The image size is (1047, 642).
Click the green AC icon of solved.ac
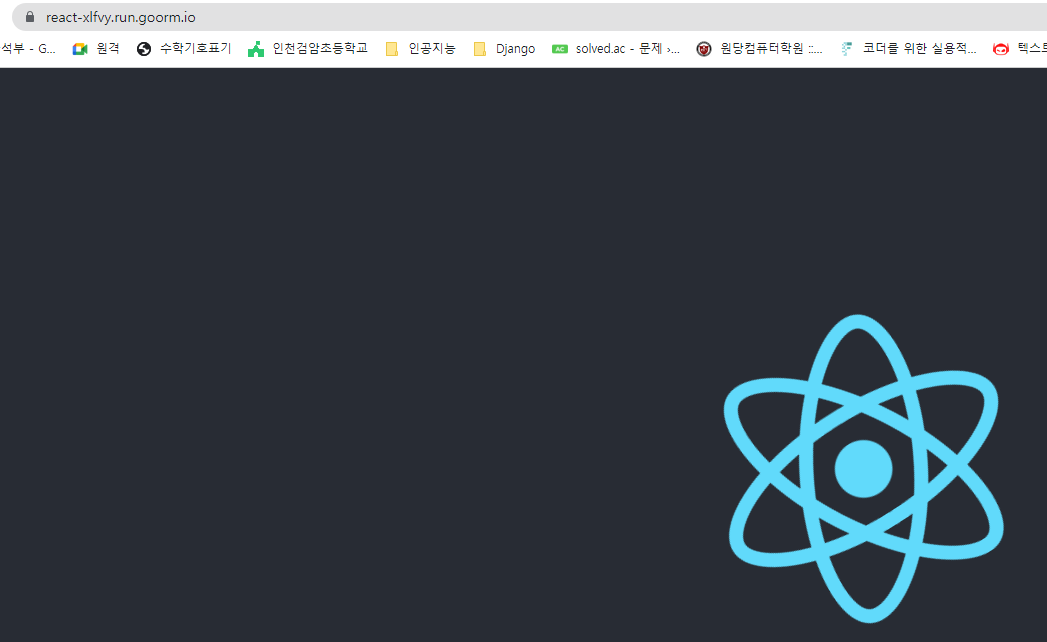[560, 49]
